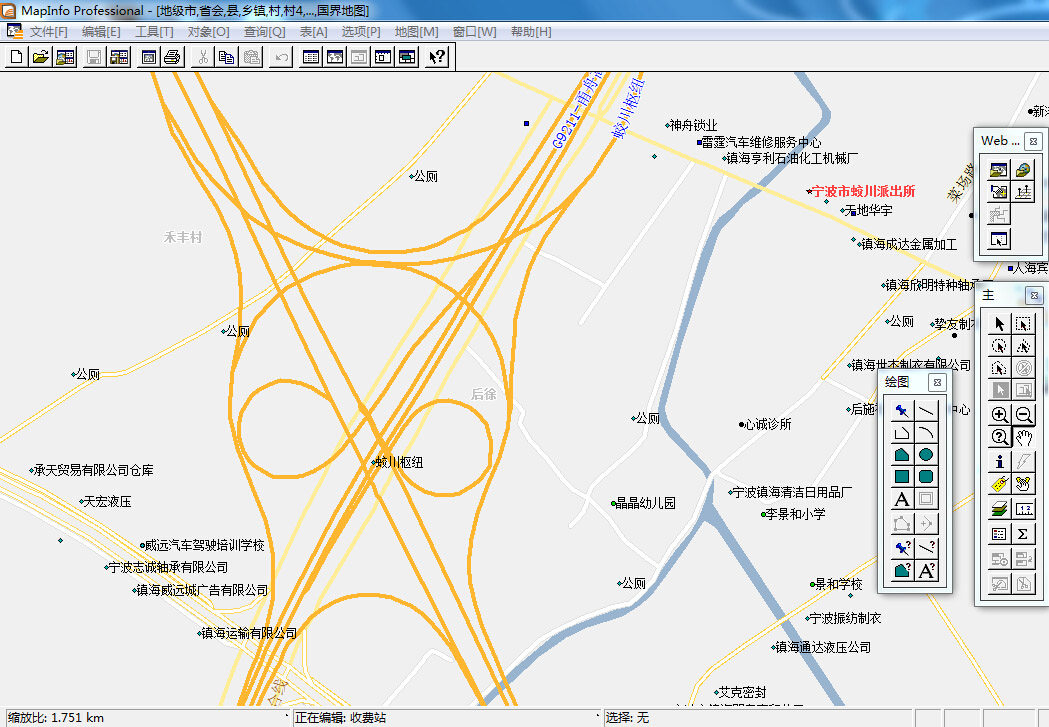This screenshot has height=727, width=1049.
Task: Click the globe icon in Web palette
Action: tap(1023, 170)
